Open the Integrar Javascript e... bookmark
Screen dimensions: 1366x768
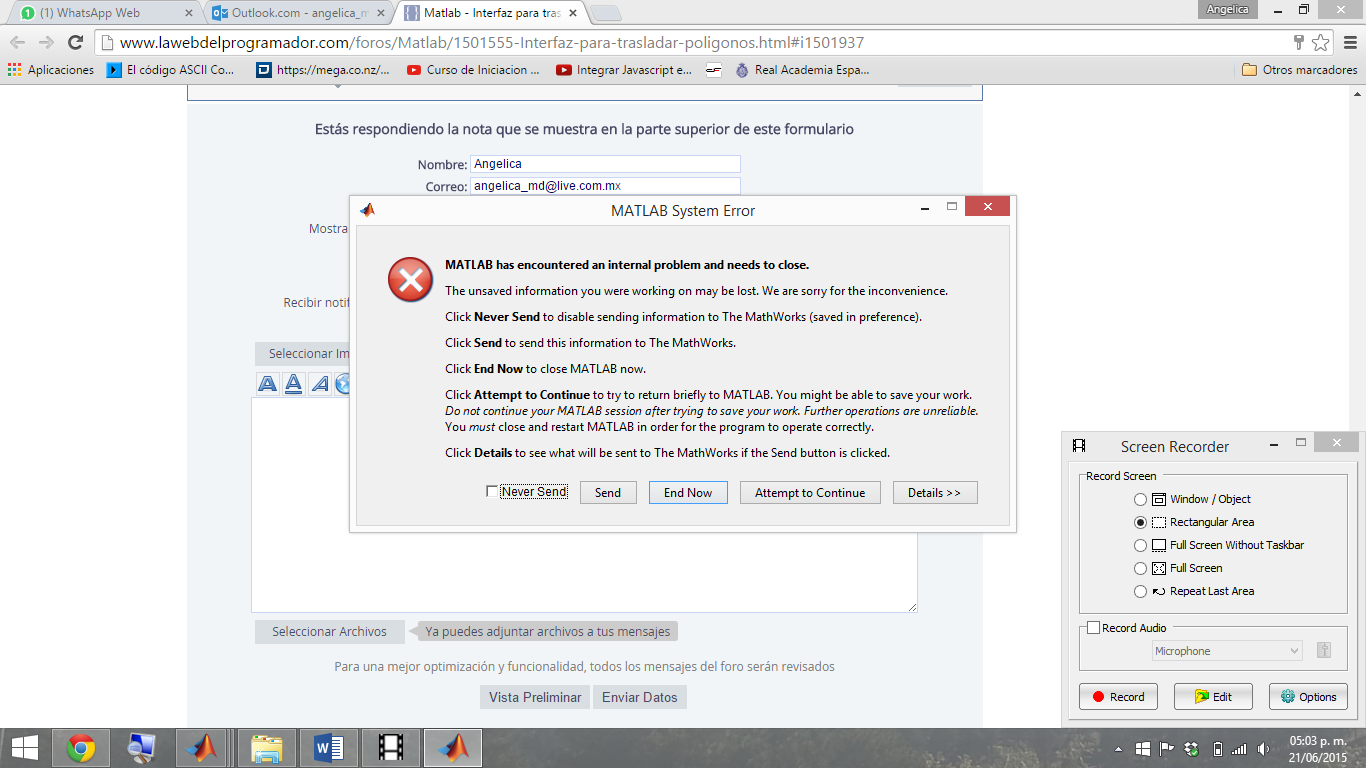click(624, 70)
